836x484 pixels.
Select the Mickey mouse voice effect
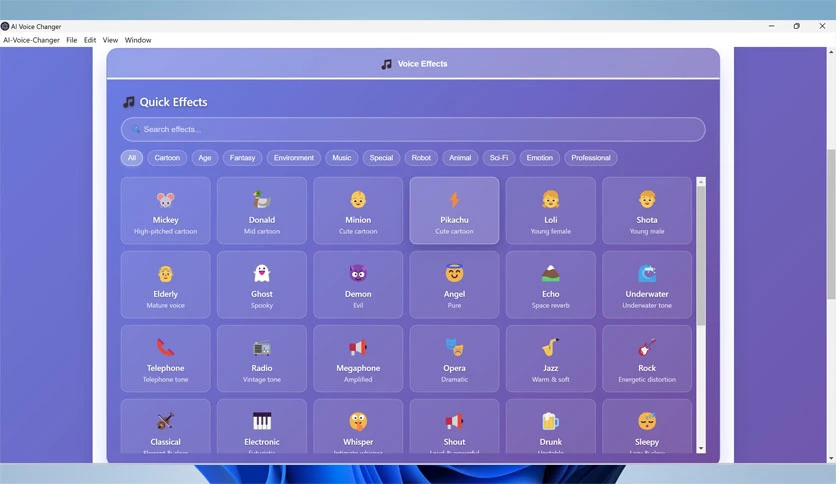[x=165, y=211]
